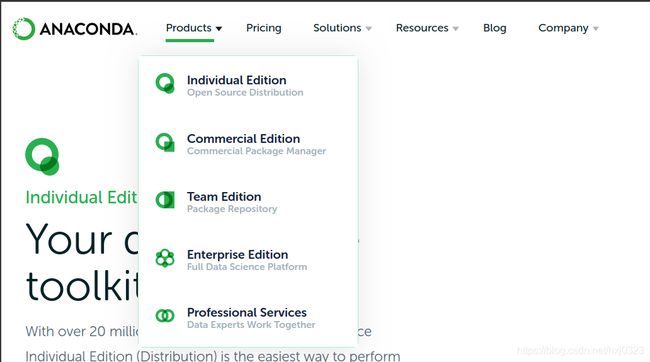
Task: Click the Individual Edition menu icon
Action: [x=165, y=83]
